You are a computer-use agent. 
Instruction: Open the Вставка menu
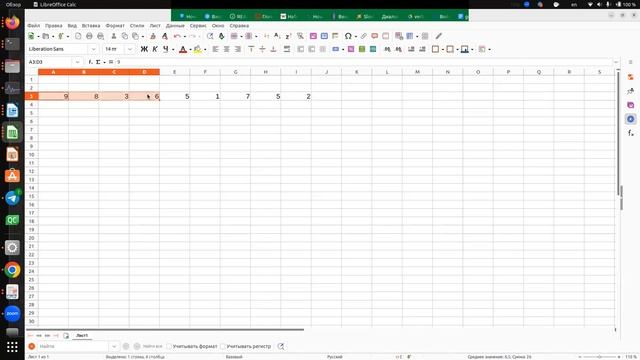tap(91, 25)
